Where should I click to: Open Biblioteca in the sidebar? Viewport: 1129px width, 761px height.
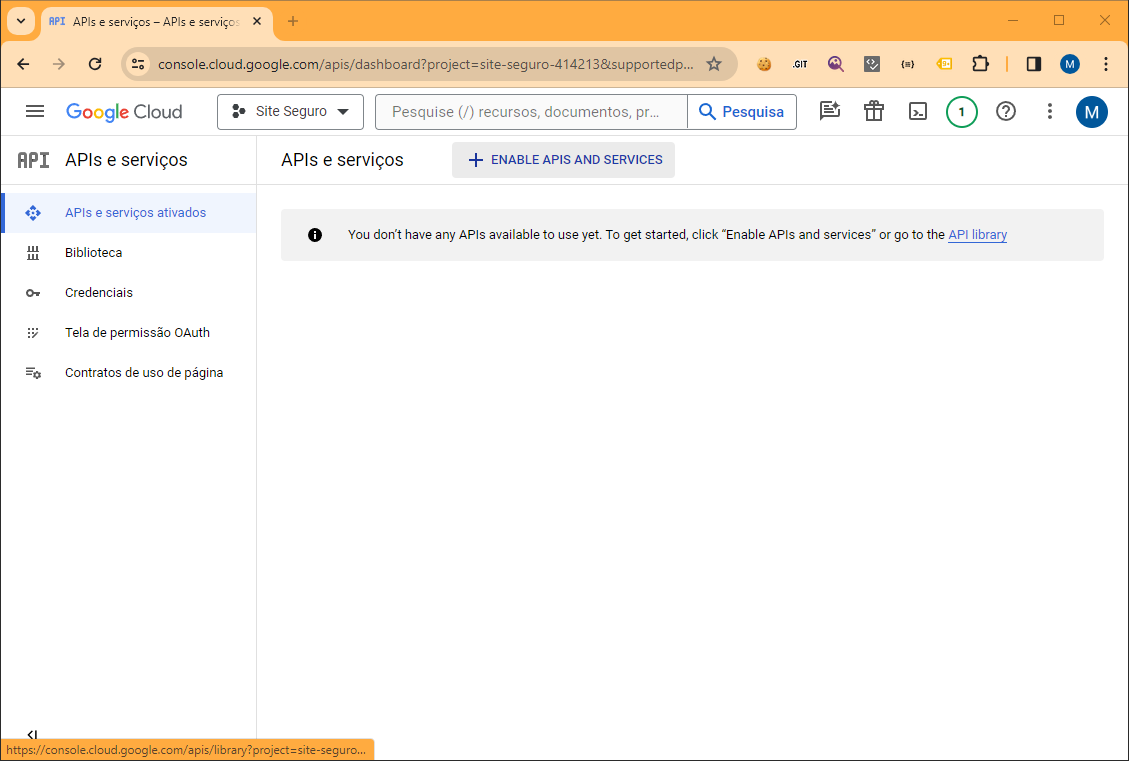[x=130, y=253]
